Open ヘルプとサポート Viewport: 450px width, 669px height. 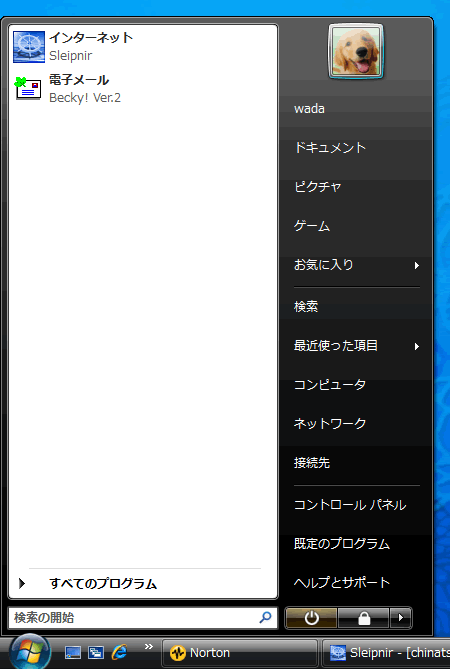(342, 582)
